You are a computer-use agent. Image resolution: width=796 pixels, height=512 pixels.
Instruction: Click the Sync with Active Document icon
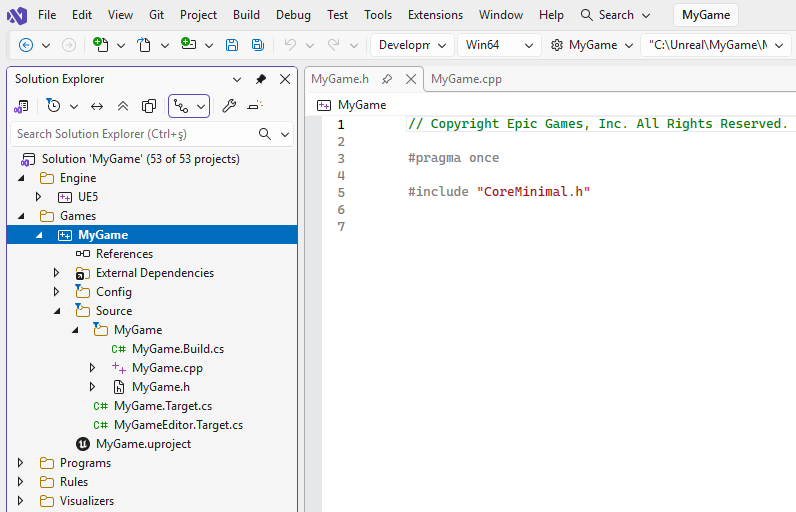pos(97,106)
